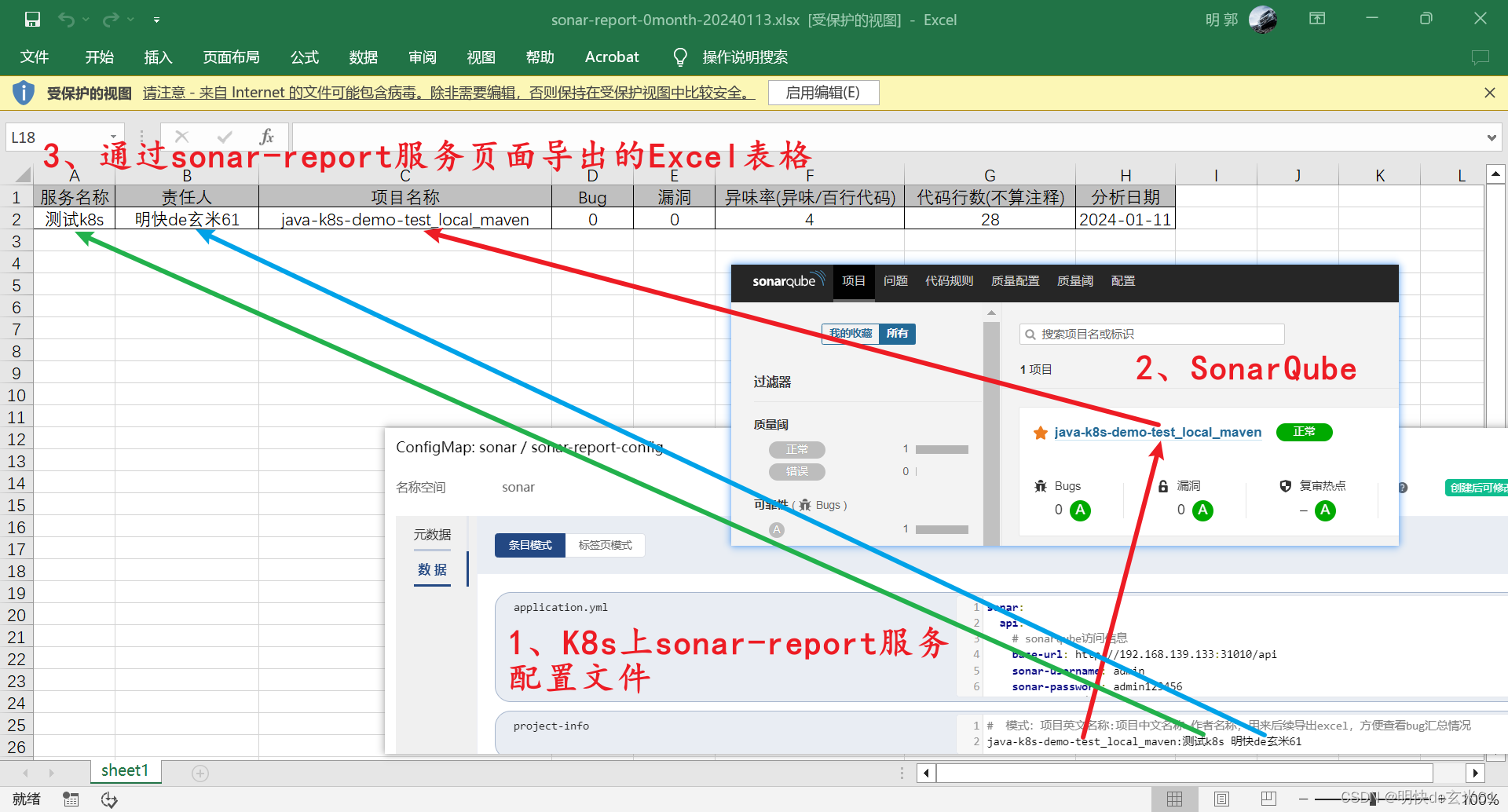Open Protected View warning message link
This screenshot has height=812, width=1508.
point(449,93)
